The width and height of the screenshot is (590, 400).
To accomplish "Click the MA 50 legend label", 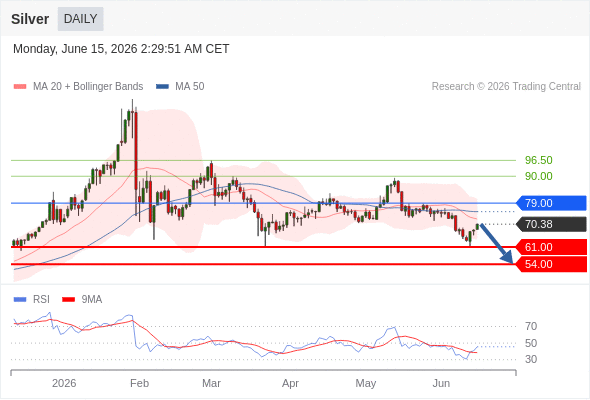I will (190, 87).
